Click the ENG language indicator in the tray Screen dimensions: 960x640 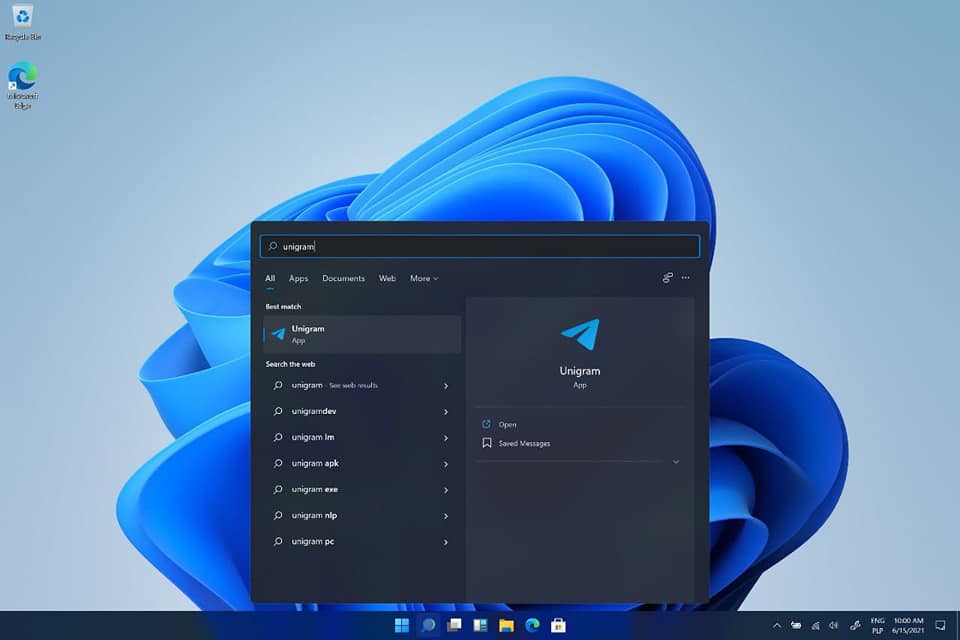click(x=878, y=625)
